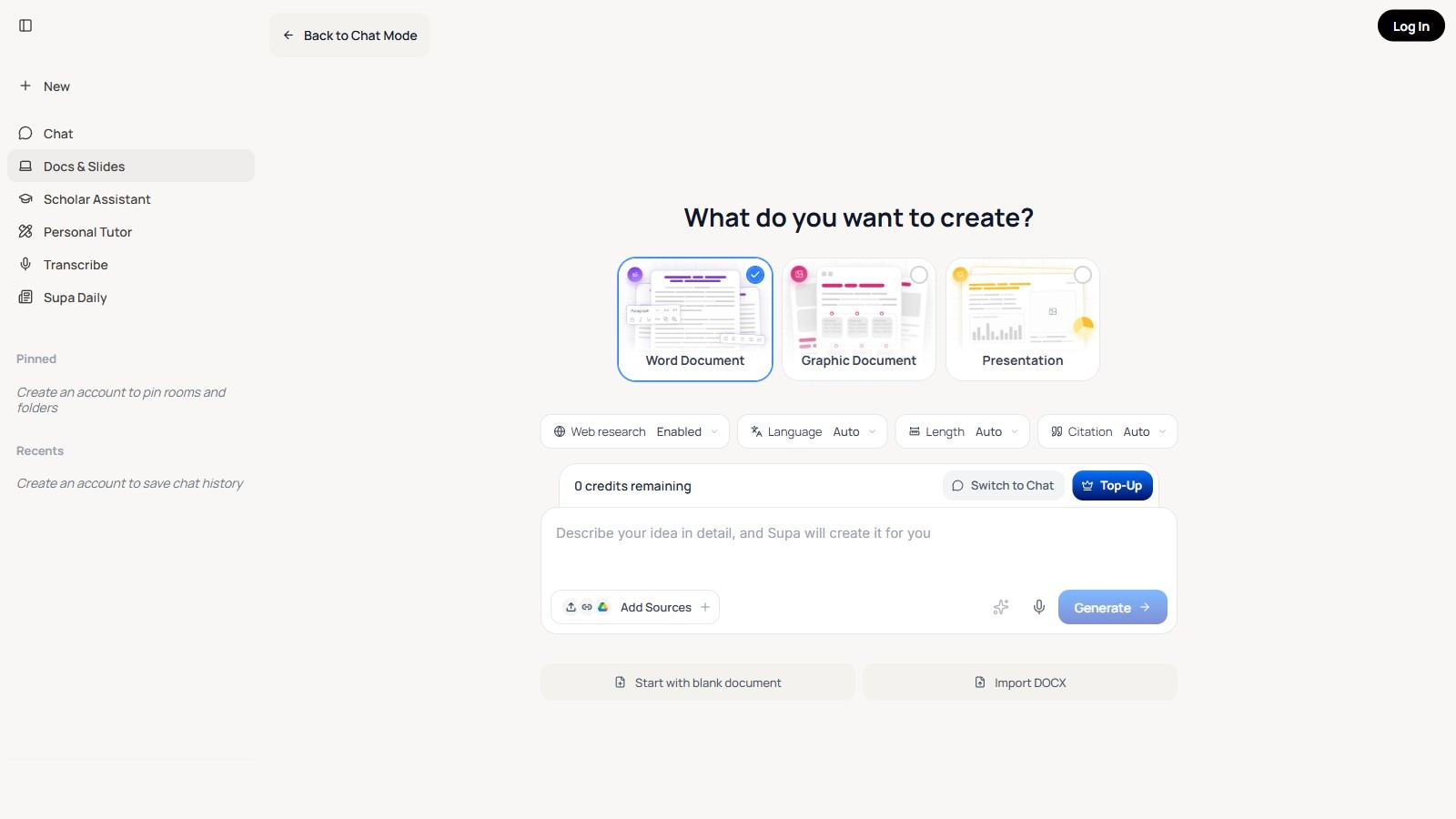Image resolution: width=1456 pixels, height=819 pixels.
Task: Click the Log In button
Action: coord(1410,26)
